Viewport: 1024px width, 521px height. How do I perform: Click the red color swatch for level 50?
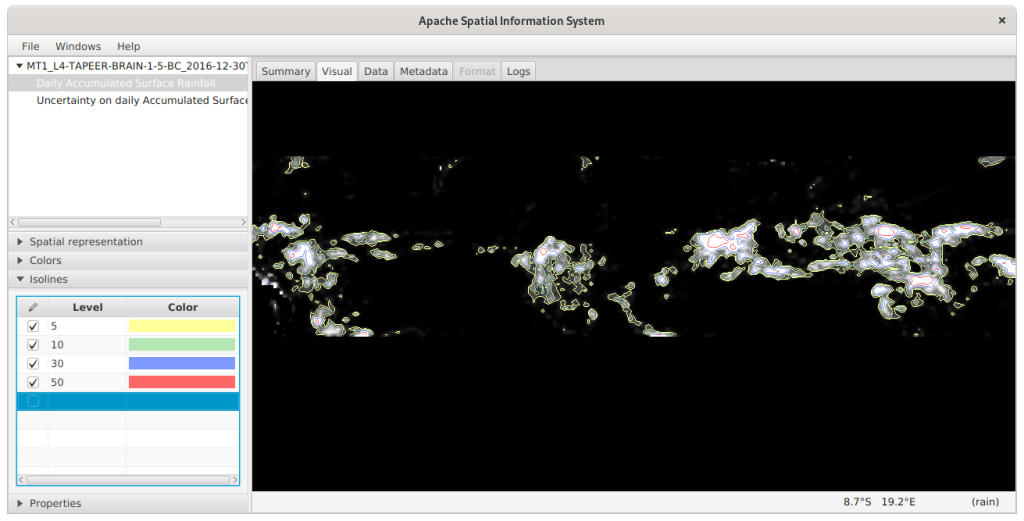[182, 383]
